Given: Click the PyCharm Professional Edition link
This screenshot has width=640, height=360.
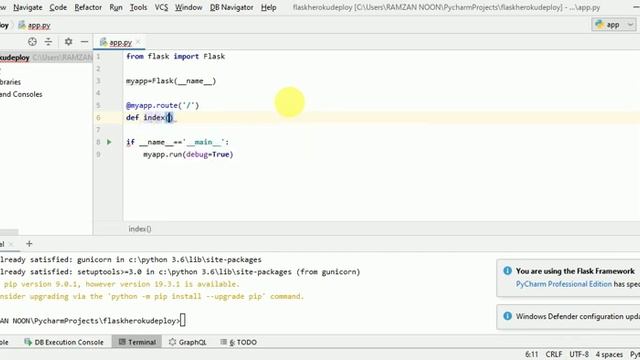Looking at the screenshot, I should pos(564,284).
